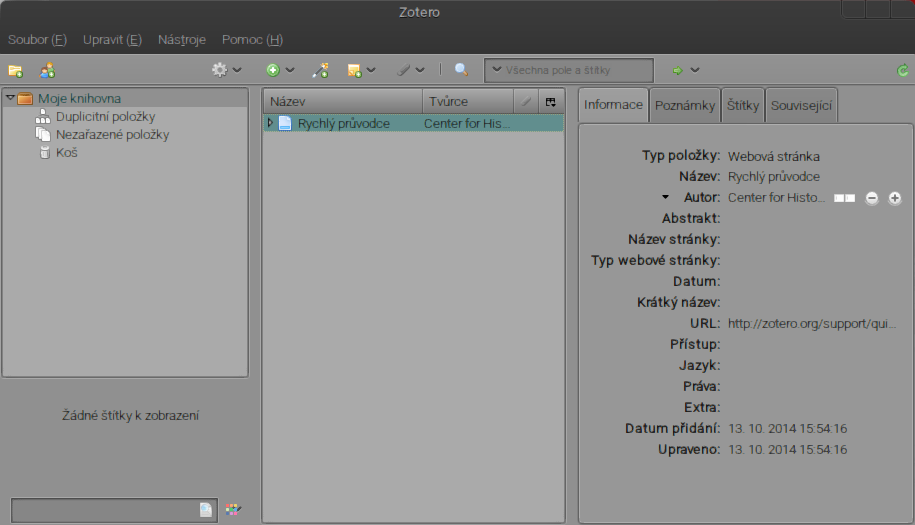Click the Nezařazené položky icon
The image size is (915, 525).
click(x=43, y=134)
